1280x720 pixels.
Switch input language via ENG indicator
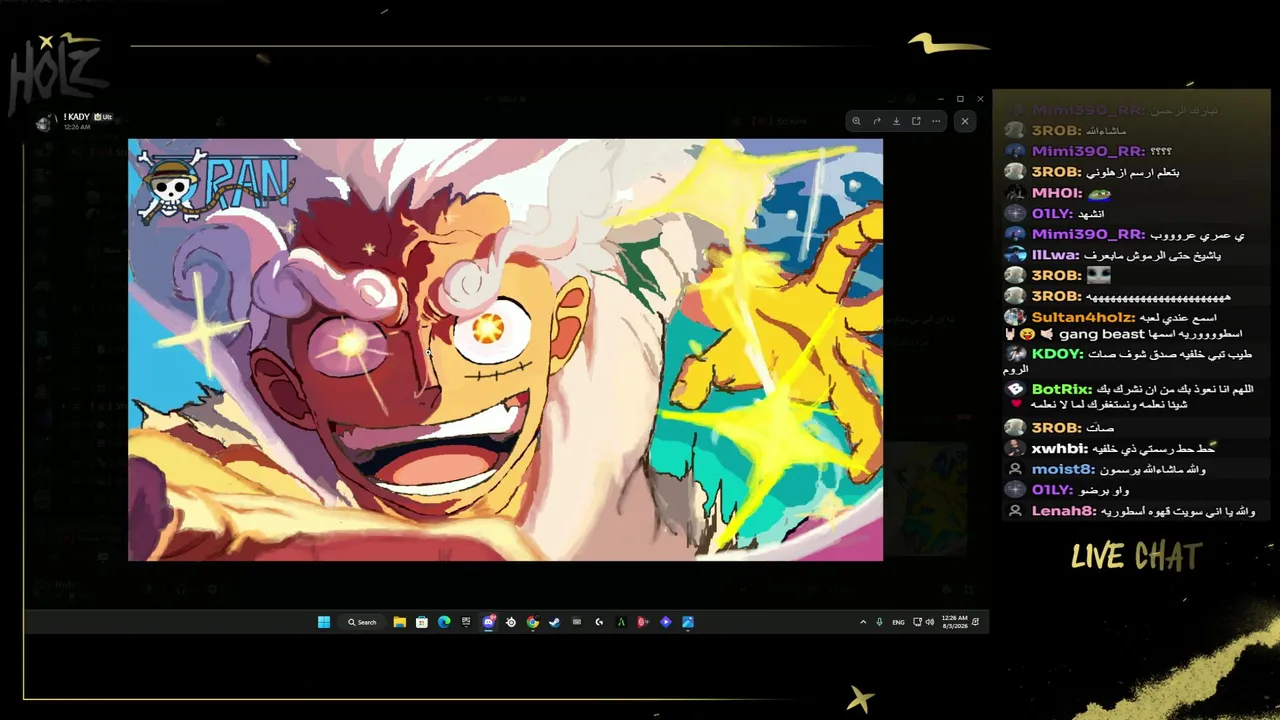(x=898, y=622)
